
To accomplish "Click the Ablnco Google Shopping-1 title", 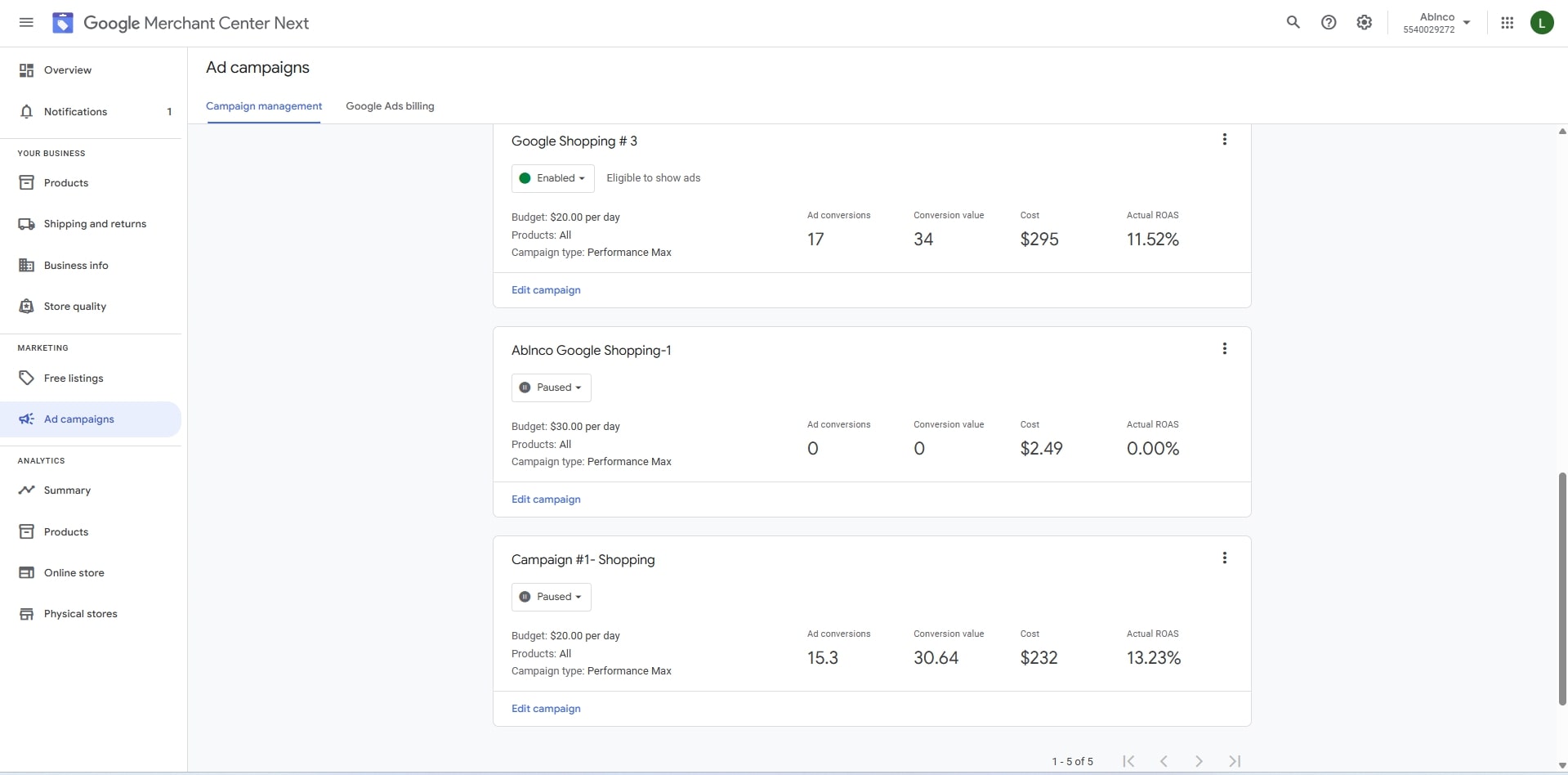I will pyautogui.click(x=592, y=351).
